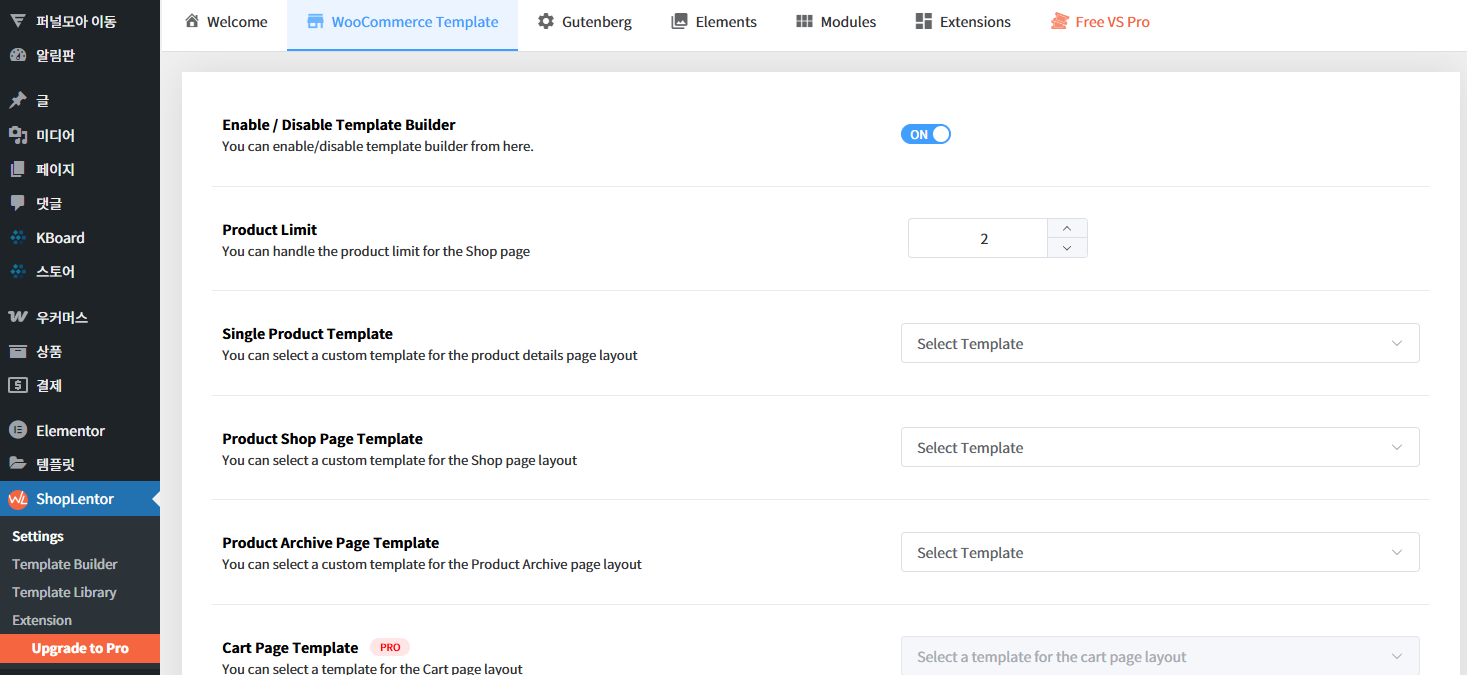Click the media icon beside 미디어
The width and height of the screenshot is (1467, 675).
17,135
